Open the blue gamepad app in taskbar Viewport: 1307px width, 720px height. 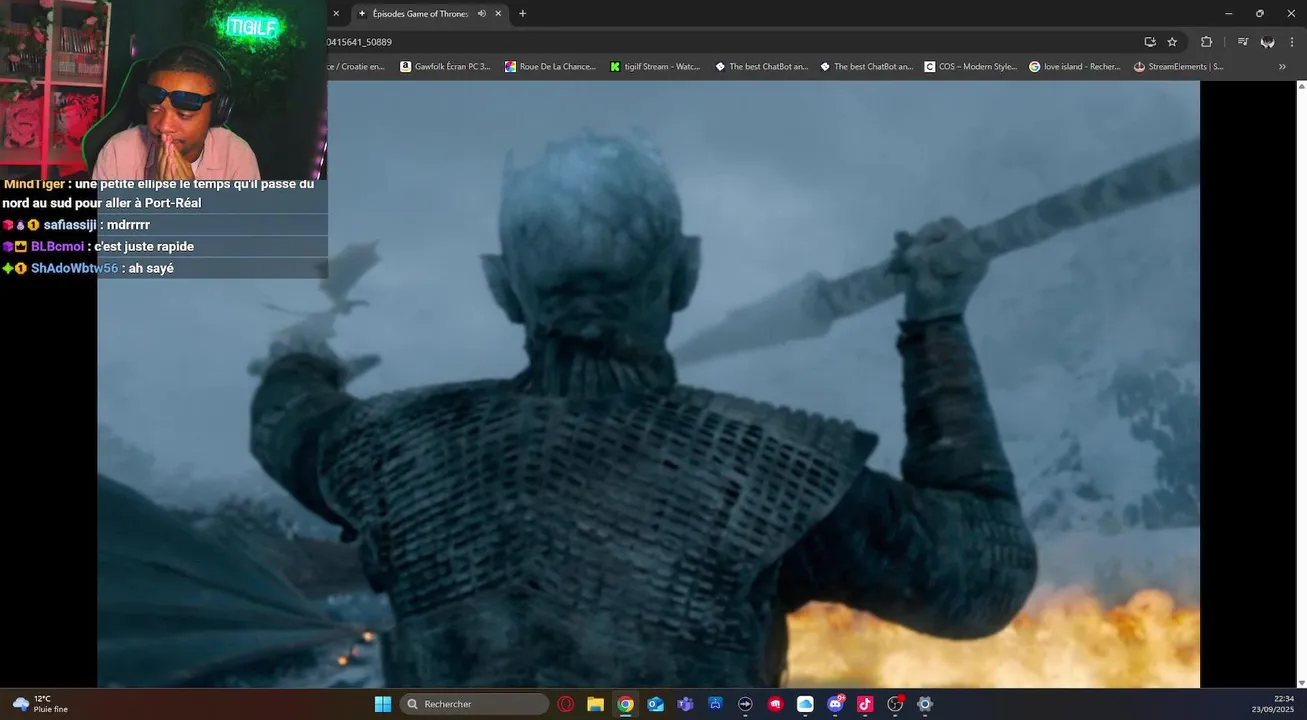(715, 704)
